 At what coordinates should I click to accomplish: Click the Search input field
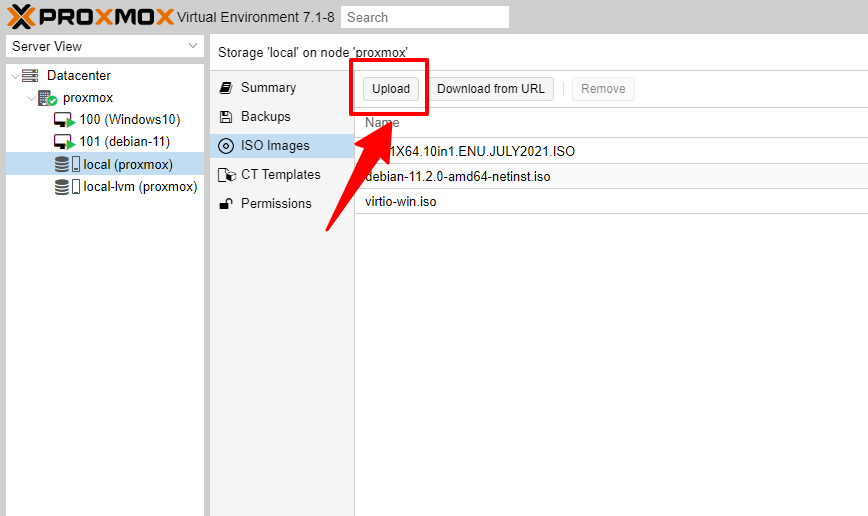click(x=425, y=17)
